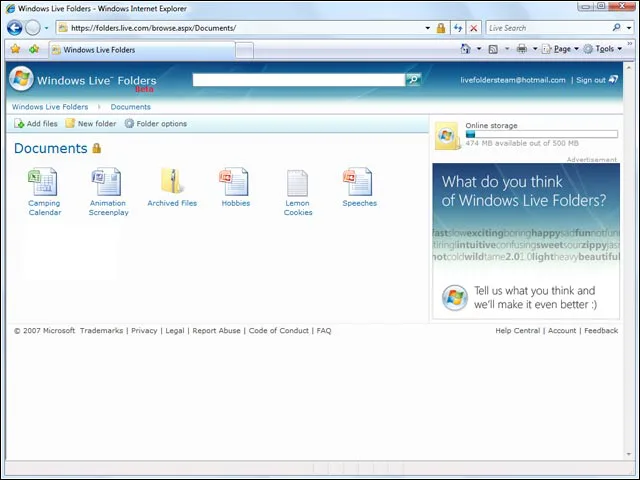640x480 pixels.
Task: Click the Refresh button
Action: (x=458, y=28)
